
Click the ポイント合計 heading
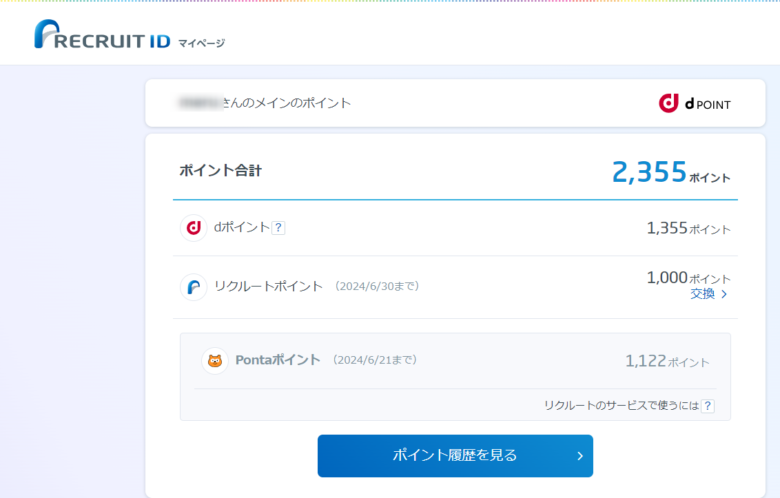tap(220, 171)
